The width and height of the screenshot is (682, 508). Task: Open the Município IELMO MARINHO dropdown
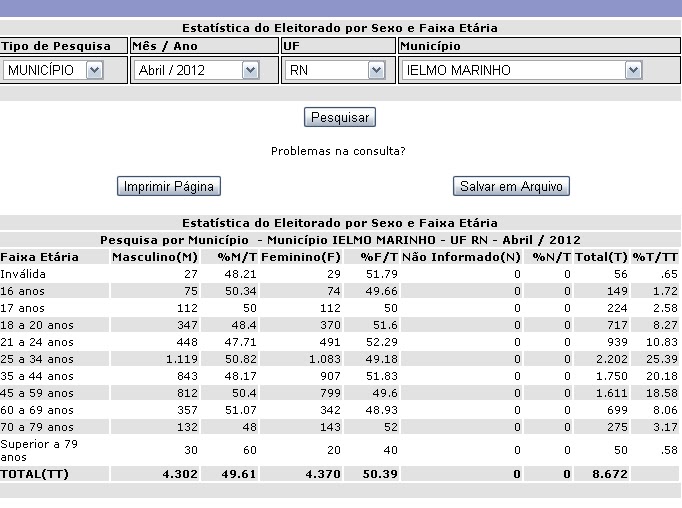[522, 70]
